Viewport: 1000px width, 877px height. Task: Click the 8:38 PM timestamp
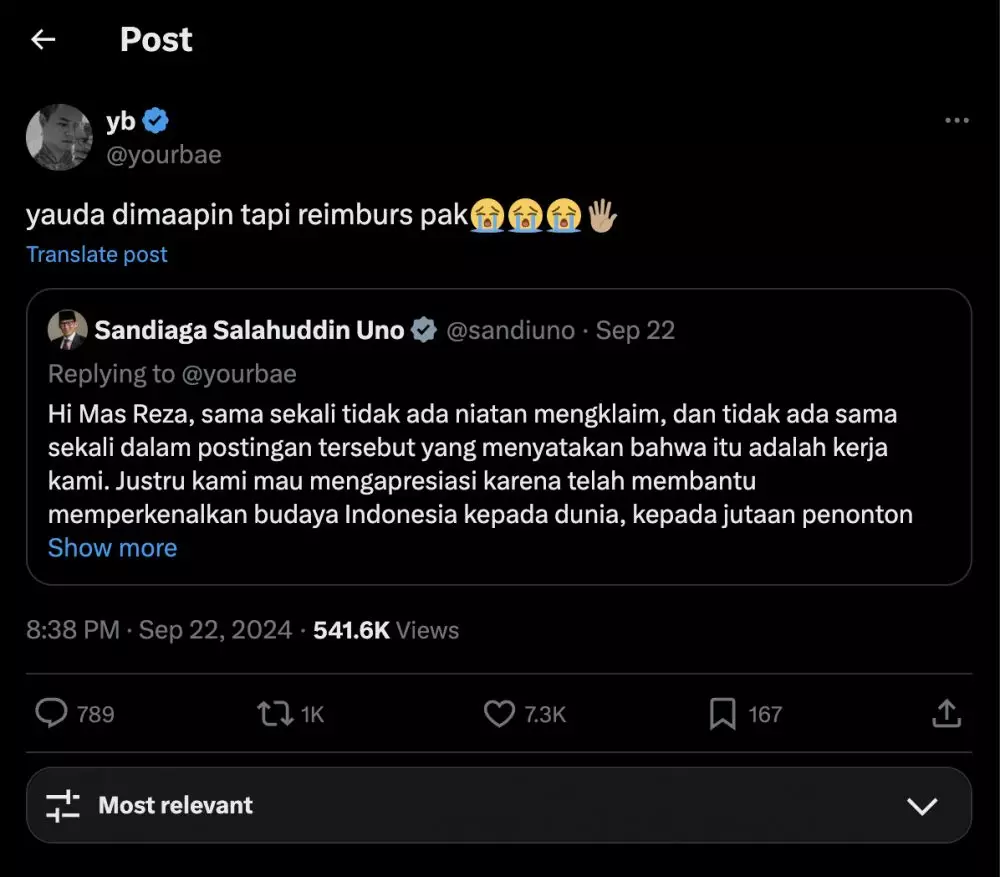point(72,630)
